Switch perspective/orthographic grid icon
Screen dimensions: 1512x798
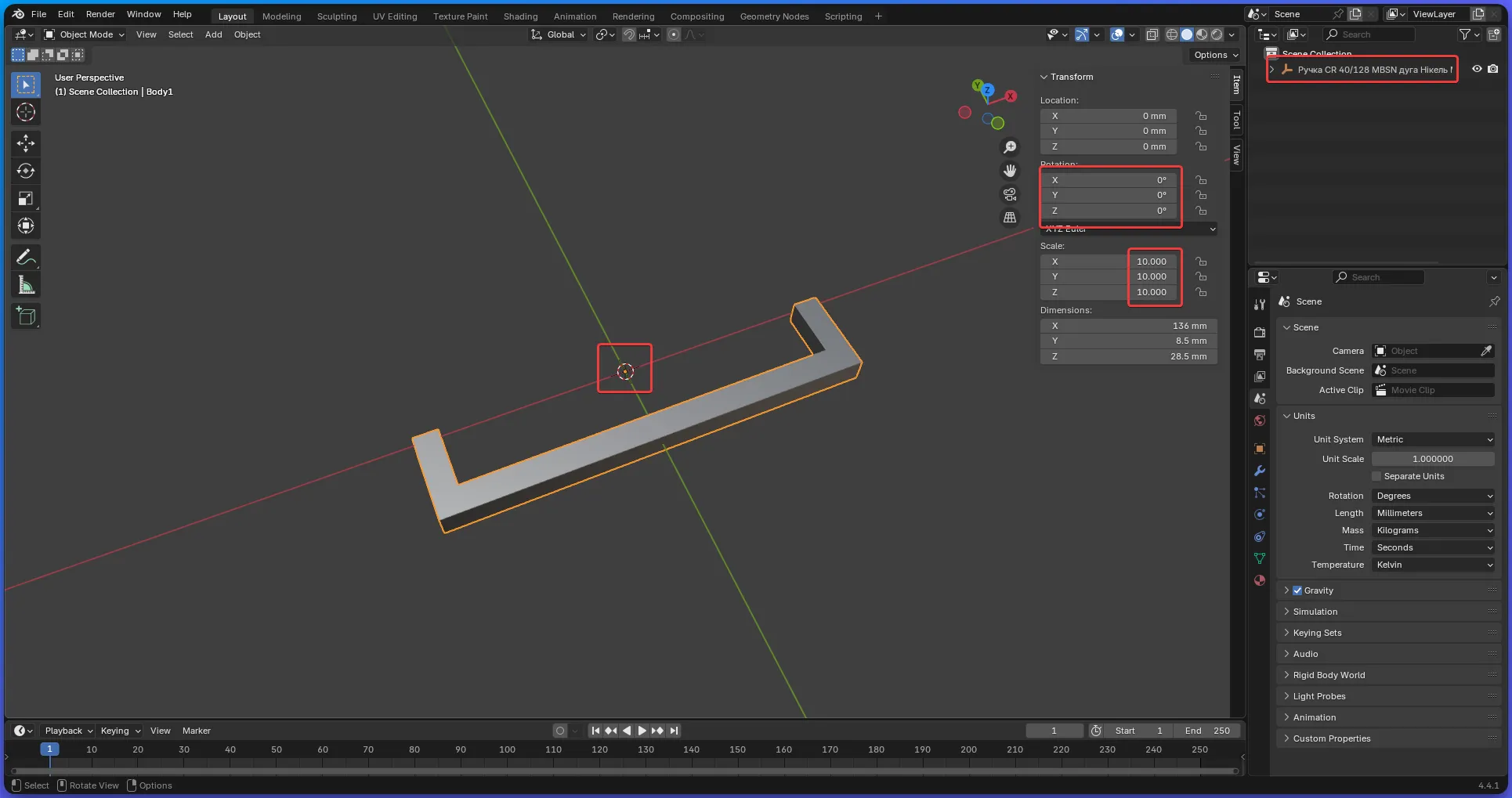point(1010,218)
